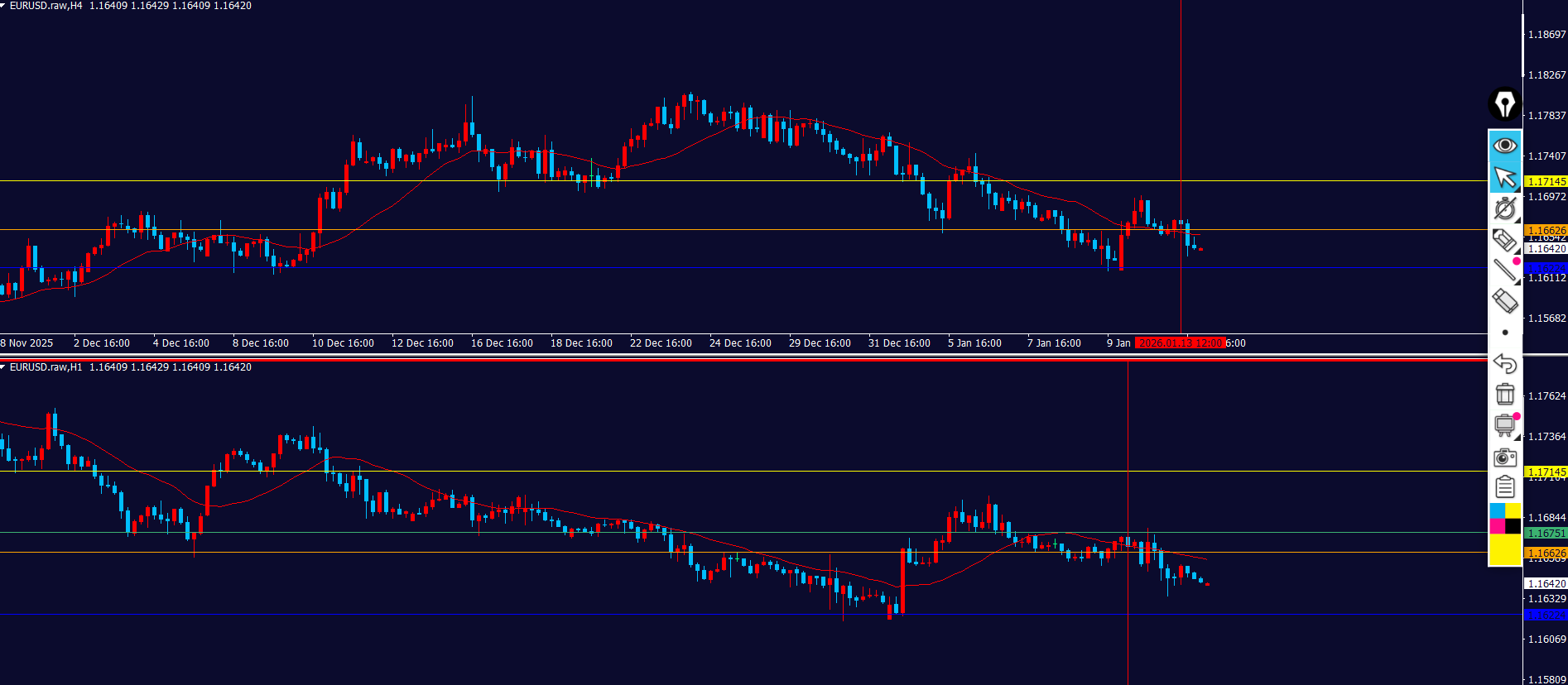Toggle the eye visibility tool
1568x685 pixels.
1504,146
